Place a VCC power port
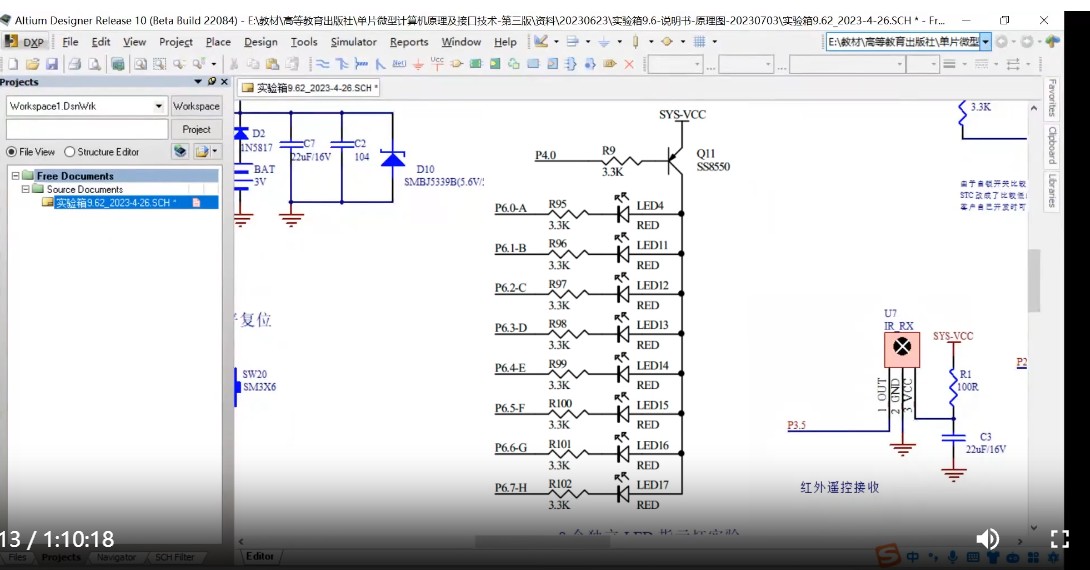 tap(437, 63)
